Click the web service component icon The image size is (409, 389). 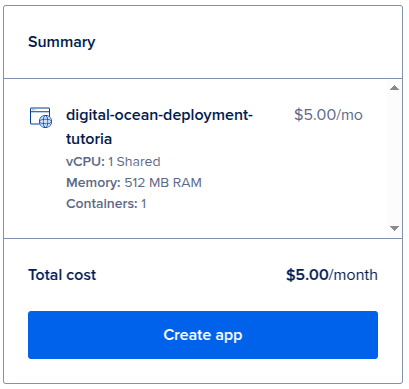[41, 117]
